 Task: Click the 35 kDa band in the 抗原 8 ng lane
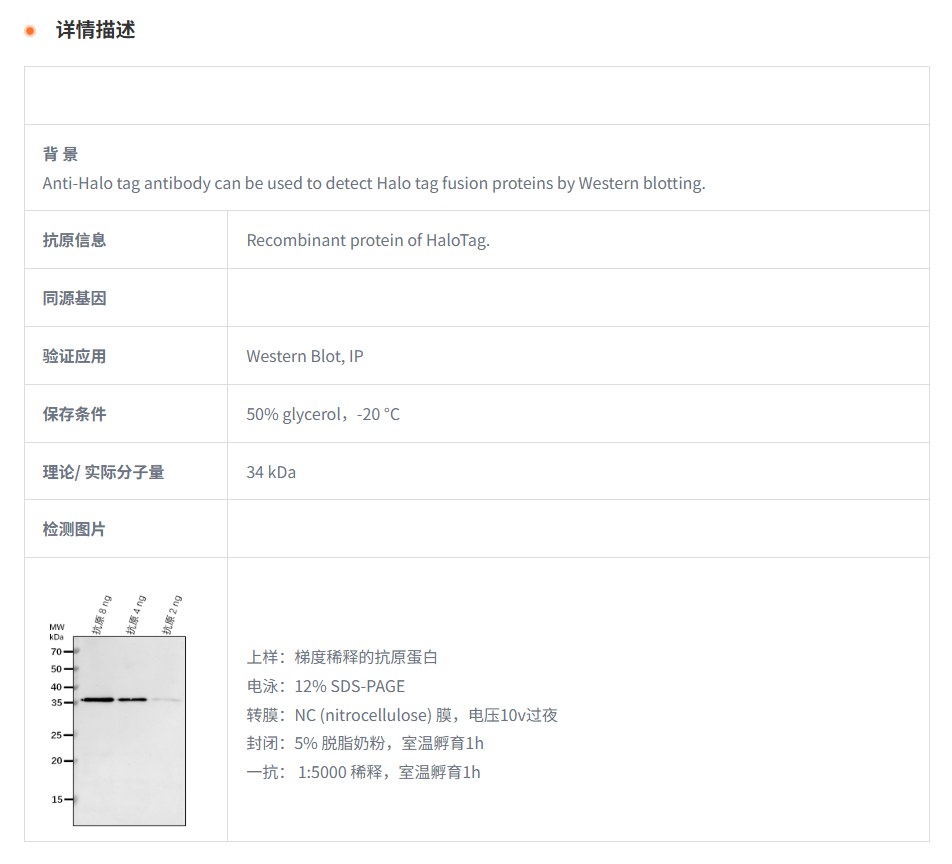99,699
